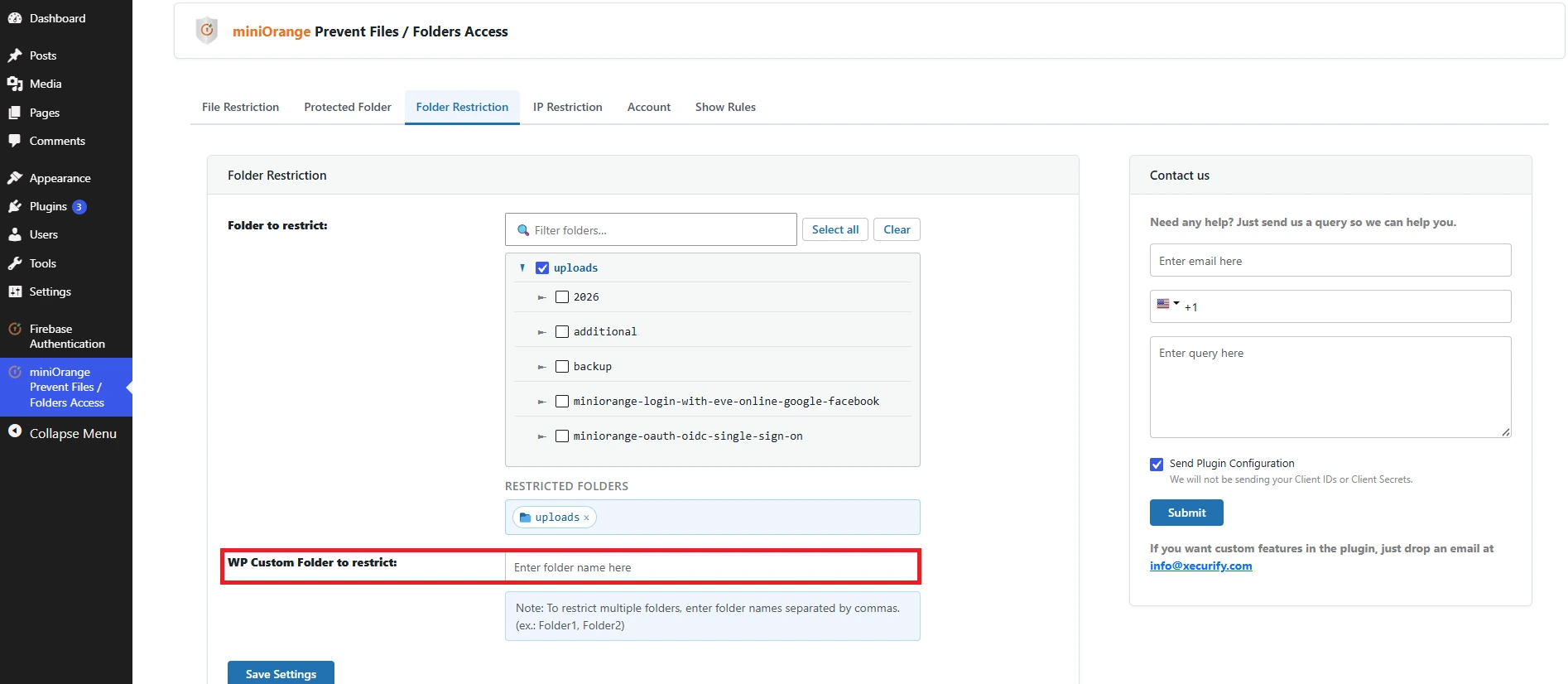Click the Plugins plug icon

[15, 206]
